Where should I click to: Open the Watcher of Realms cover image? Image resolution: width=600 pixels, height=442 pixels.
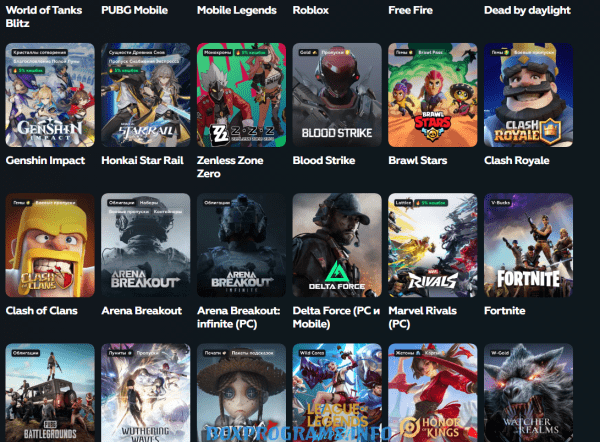coord(528,393)
